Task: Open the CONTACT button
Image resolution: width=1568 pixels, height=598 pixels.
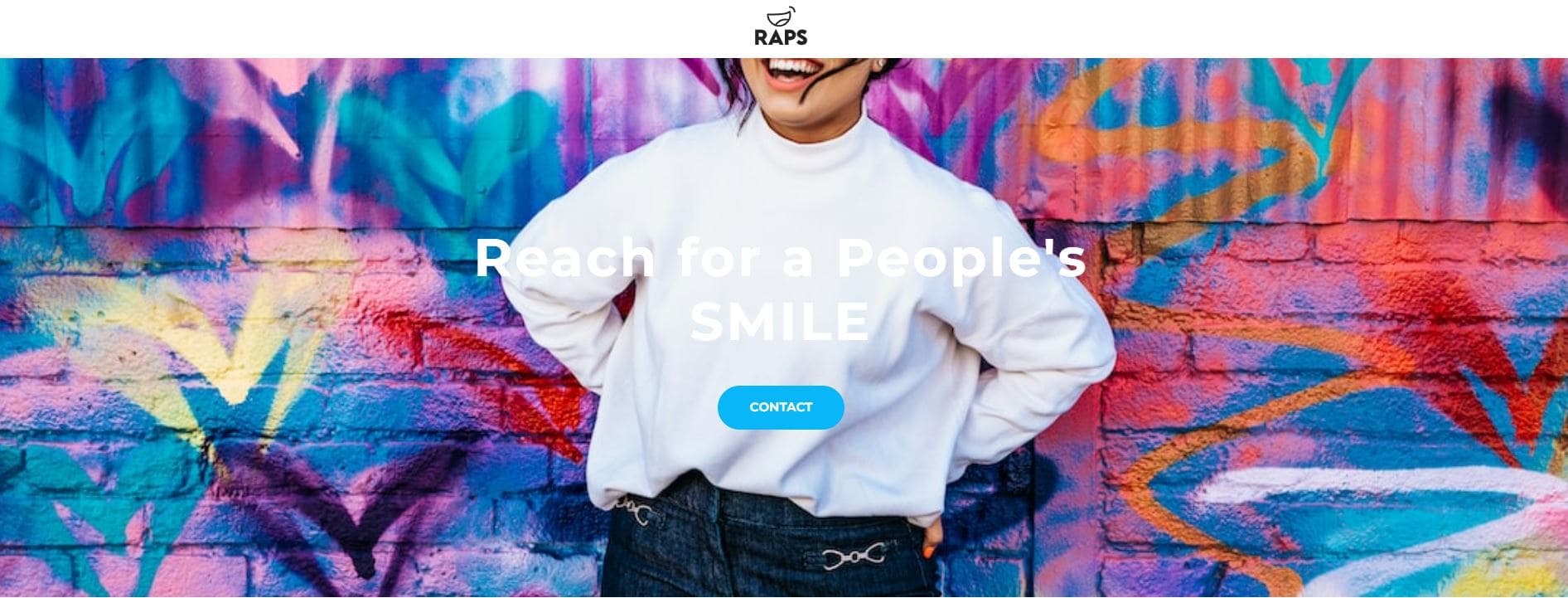Action: coord(781,407)
